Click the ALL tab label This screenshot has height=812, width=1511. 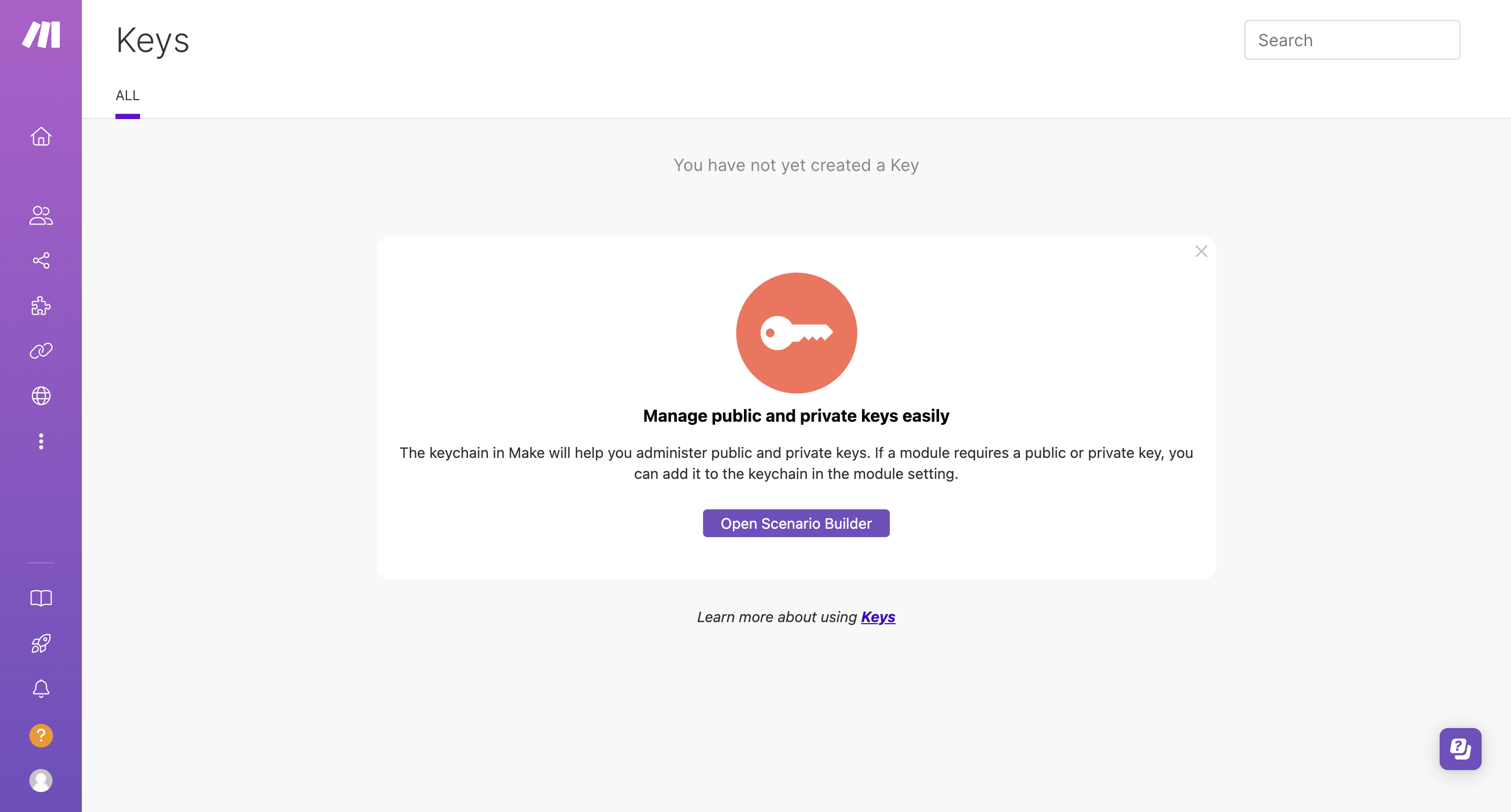coord(127,95)
